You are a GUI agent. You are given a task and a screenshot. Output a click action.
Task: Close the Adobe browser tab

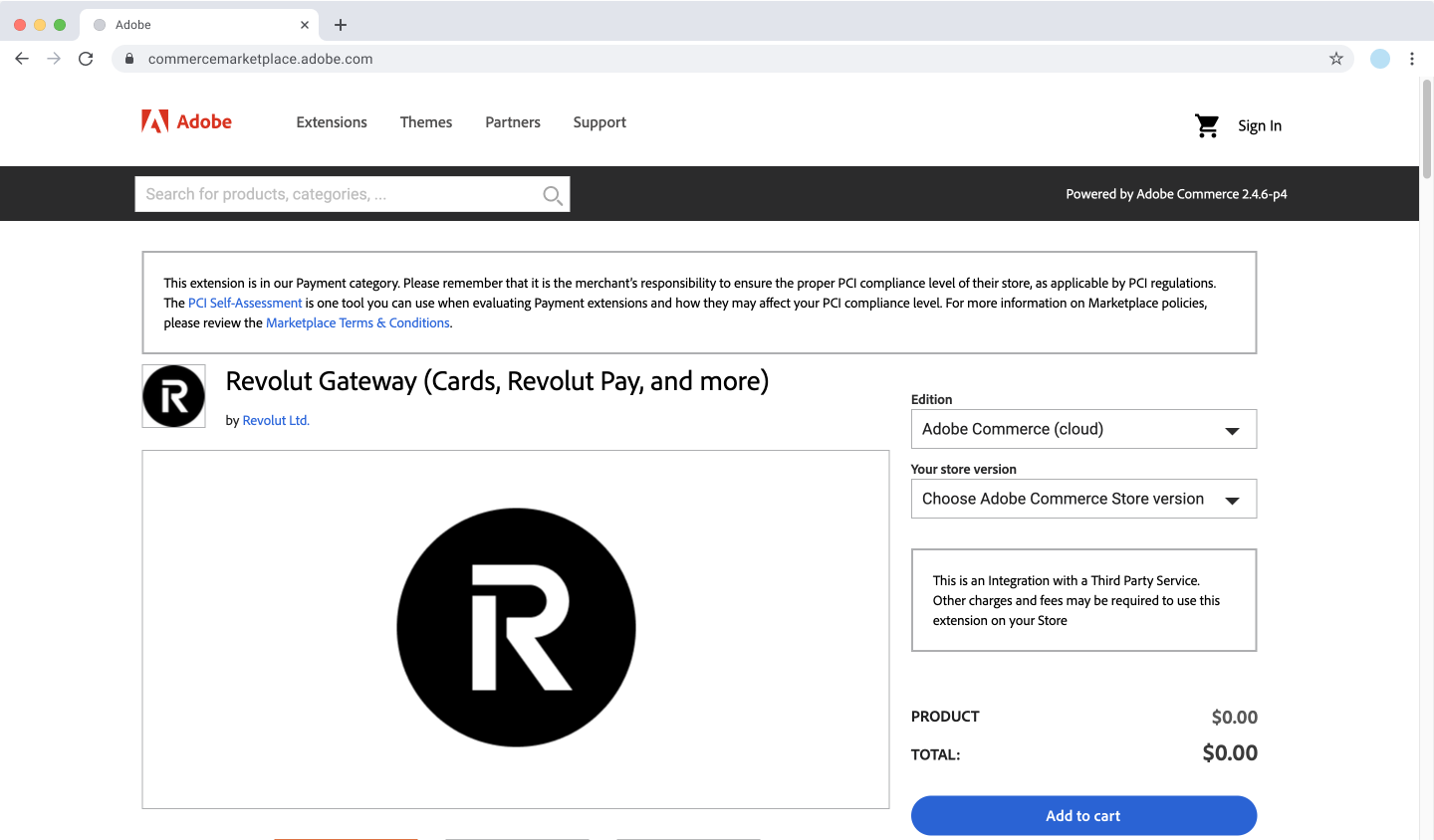pyautogui.click(x=305, y=25)
